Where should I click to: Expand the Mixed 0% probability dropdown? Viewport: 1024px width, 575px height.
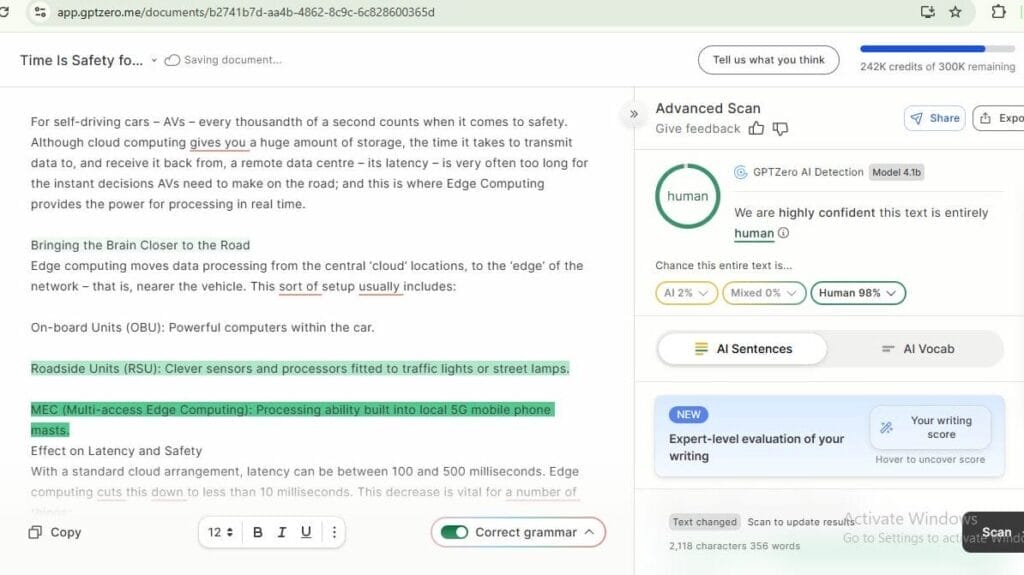tap(768, 293)
